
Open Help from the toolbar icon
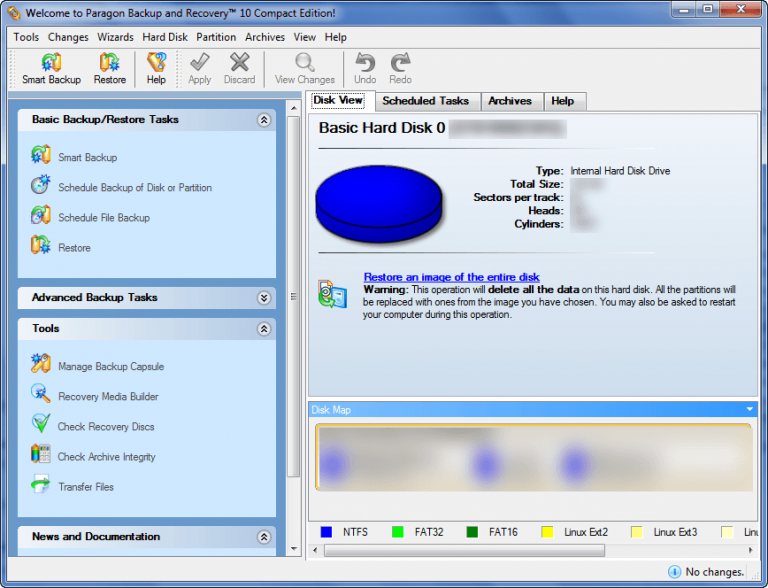(x=156, y=63)
